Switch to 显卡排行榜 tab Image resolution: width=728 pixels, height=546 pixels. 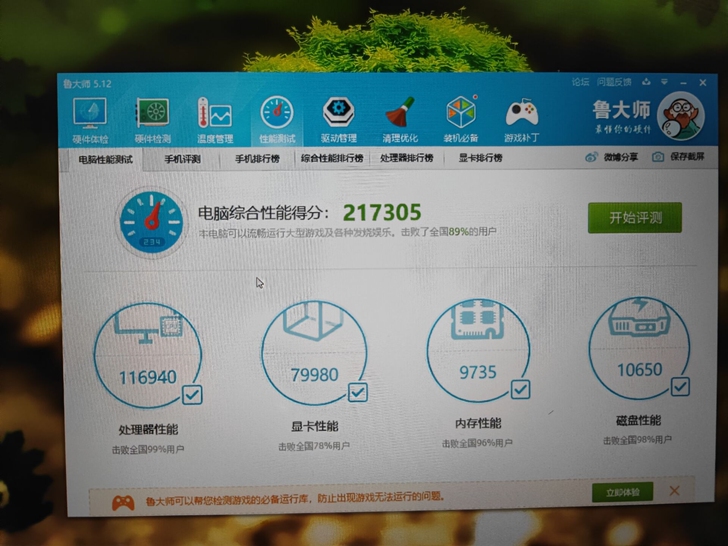pyautogui.click(x=481, y=158)
